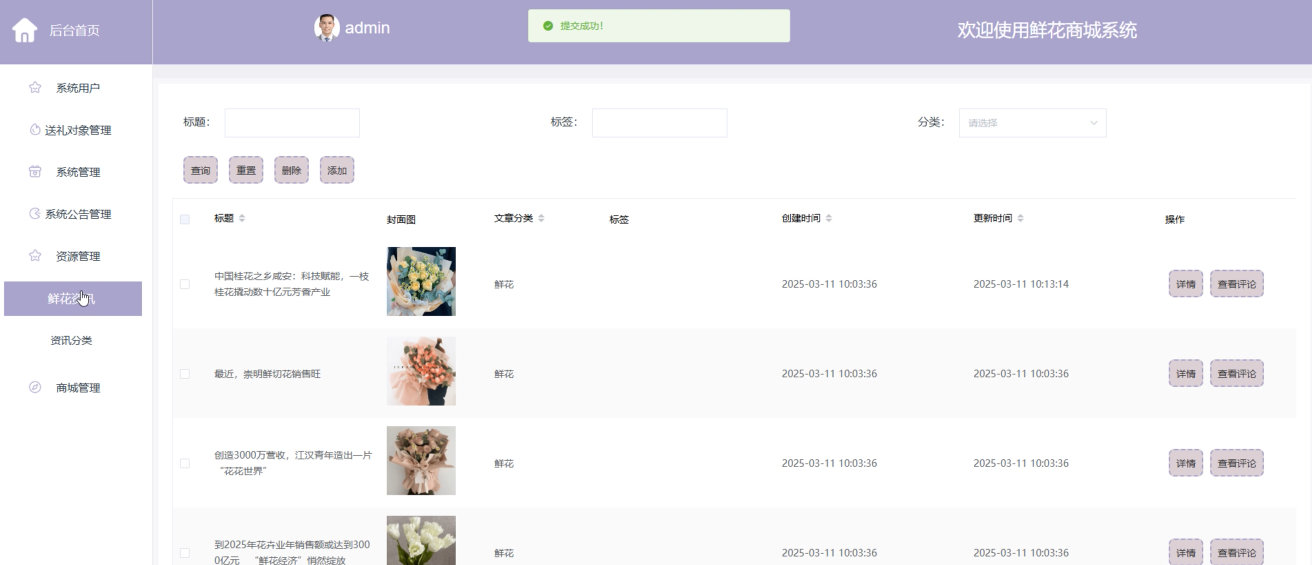Click cover image of 创造3000万营收 article
The image size is (1312, 565).
click(421, 460)
